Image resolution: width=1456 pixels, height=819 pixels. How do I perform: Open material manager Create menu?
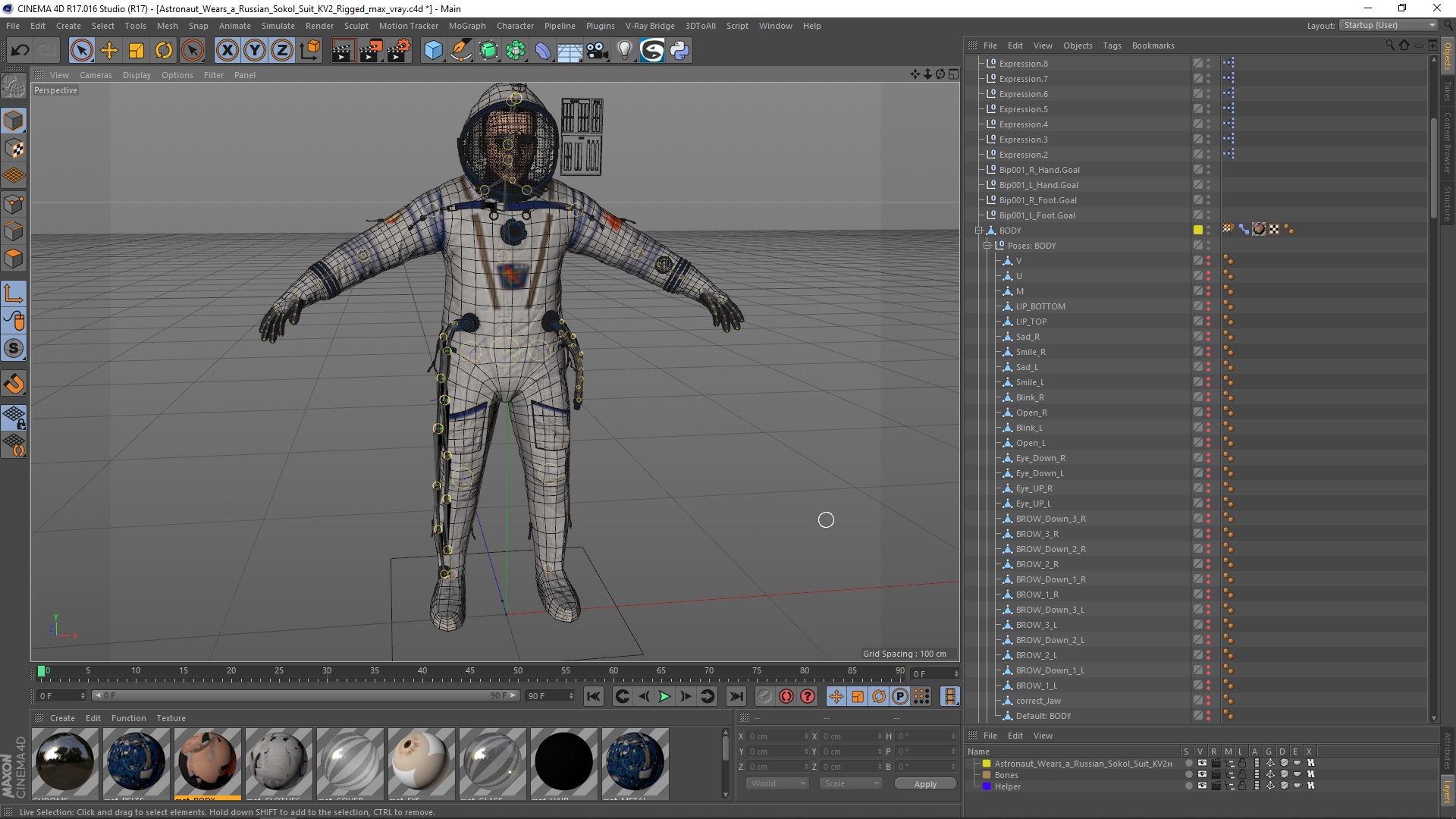coord(62,718)
